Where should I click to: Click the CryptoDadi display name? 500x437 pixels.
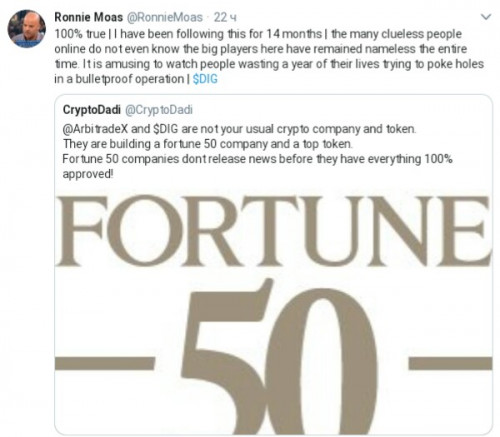pos(92,110)
